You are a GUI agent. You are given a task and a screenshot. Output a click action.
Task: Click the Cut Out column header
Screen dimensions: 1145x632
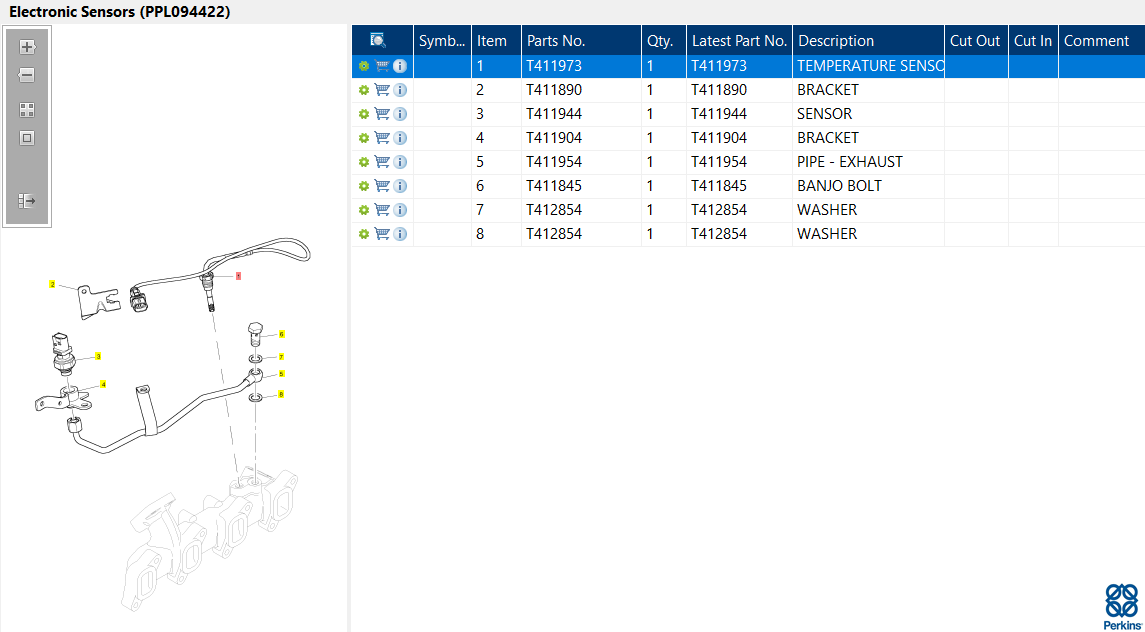[x=976, y=41]
